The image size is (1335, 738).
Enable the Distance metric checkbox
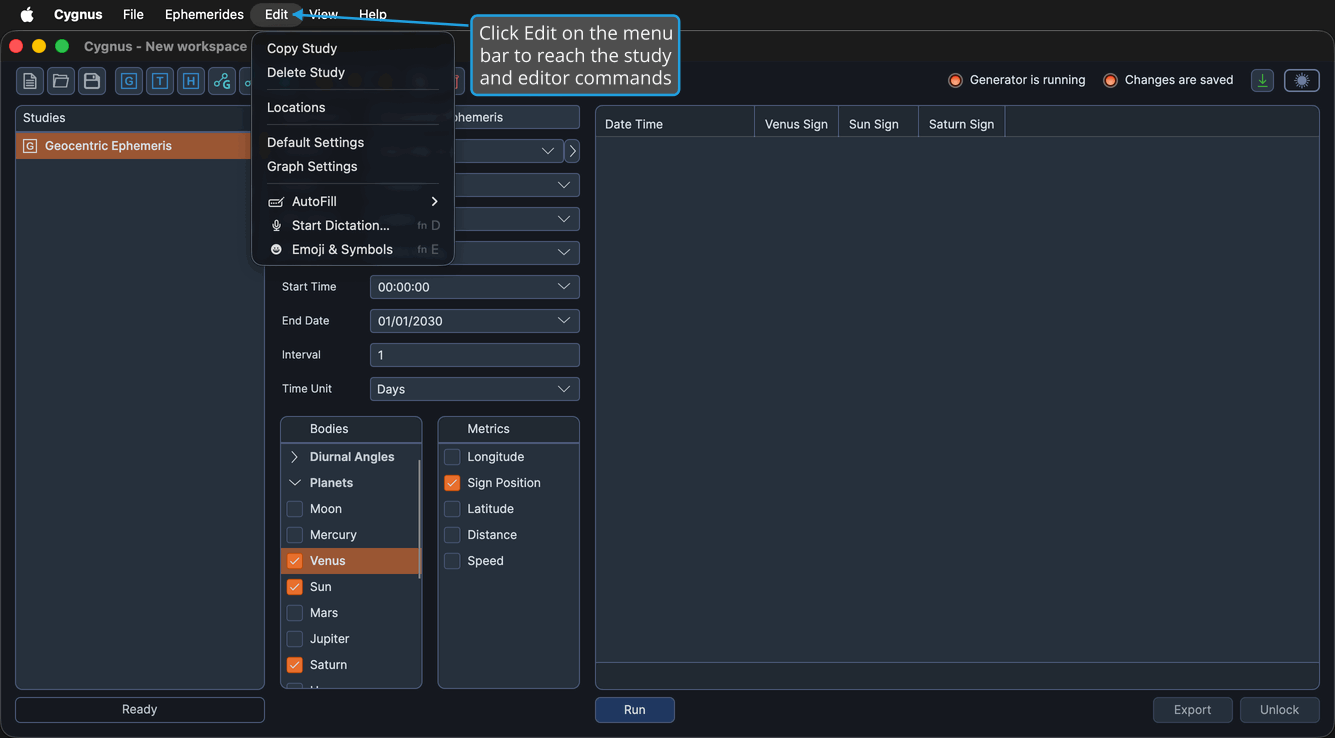(x=452, y=535)
